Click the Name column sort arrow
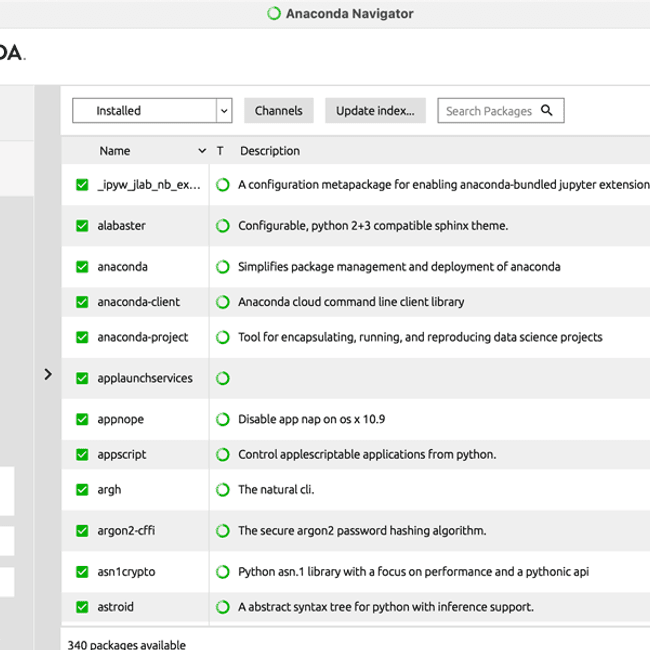Screen dimensions: 650x650 tap(202, 151)
